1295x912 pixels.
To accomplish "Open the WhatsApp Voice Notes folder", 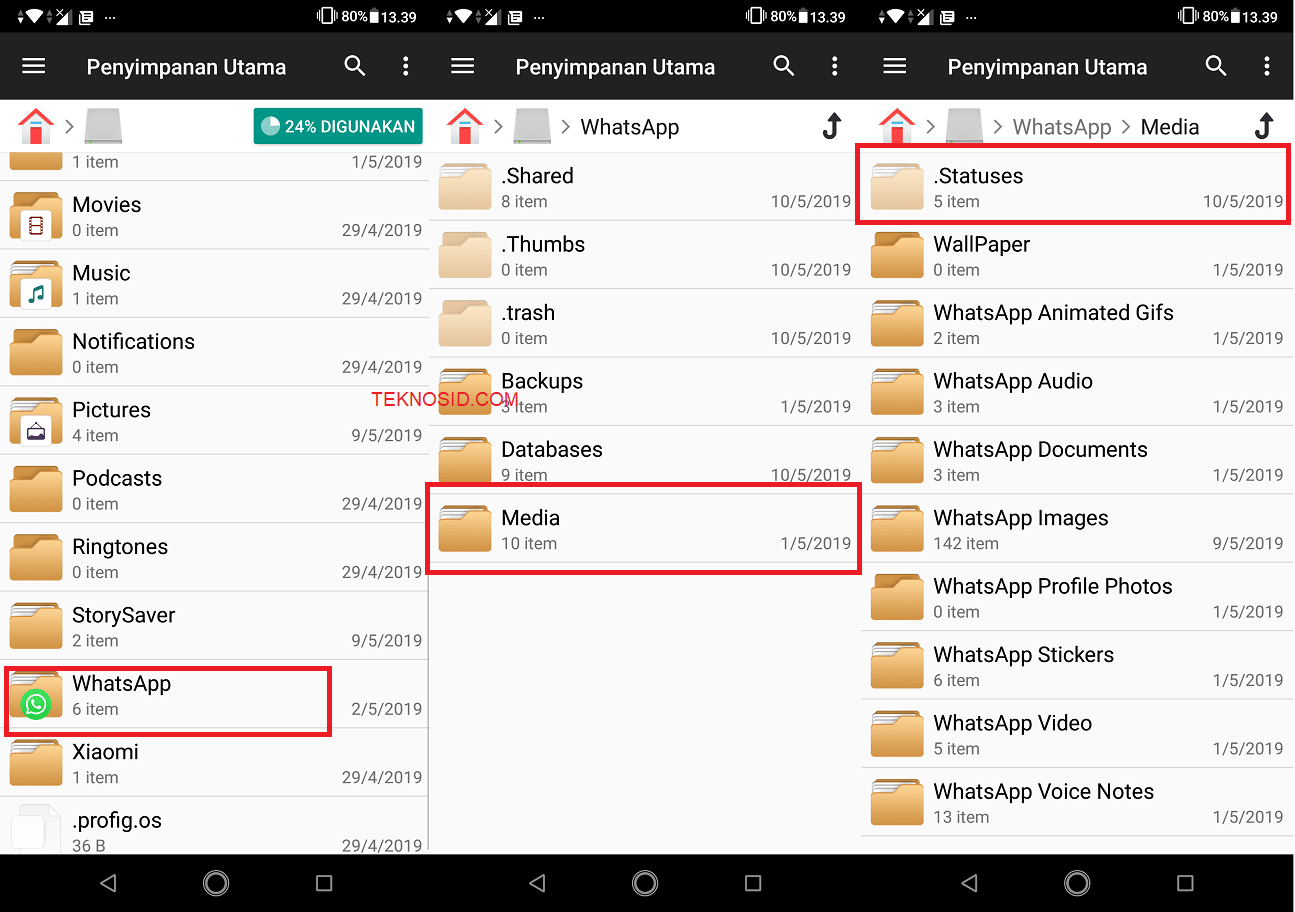I will pyautogui.click(x=1077, y=803).
